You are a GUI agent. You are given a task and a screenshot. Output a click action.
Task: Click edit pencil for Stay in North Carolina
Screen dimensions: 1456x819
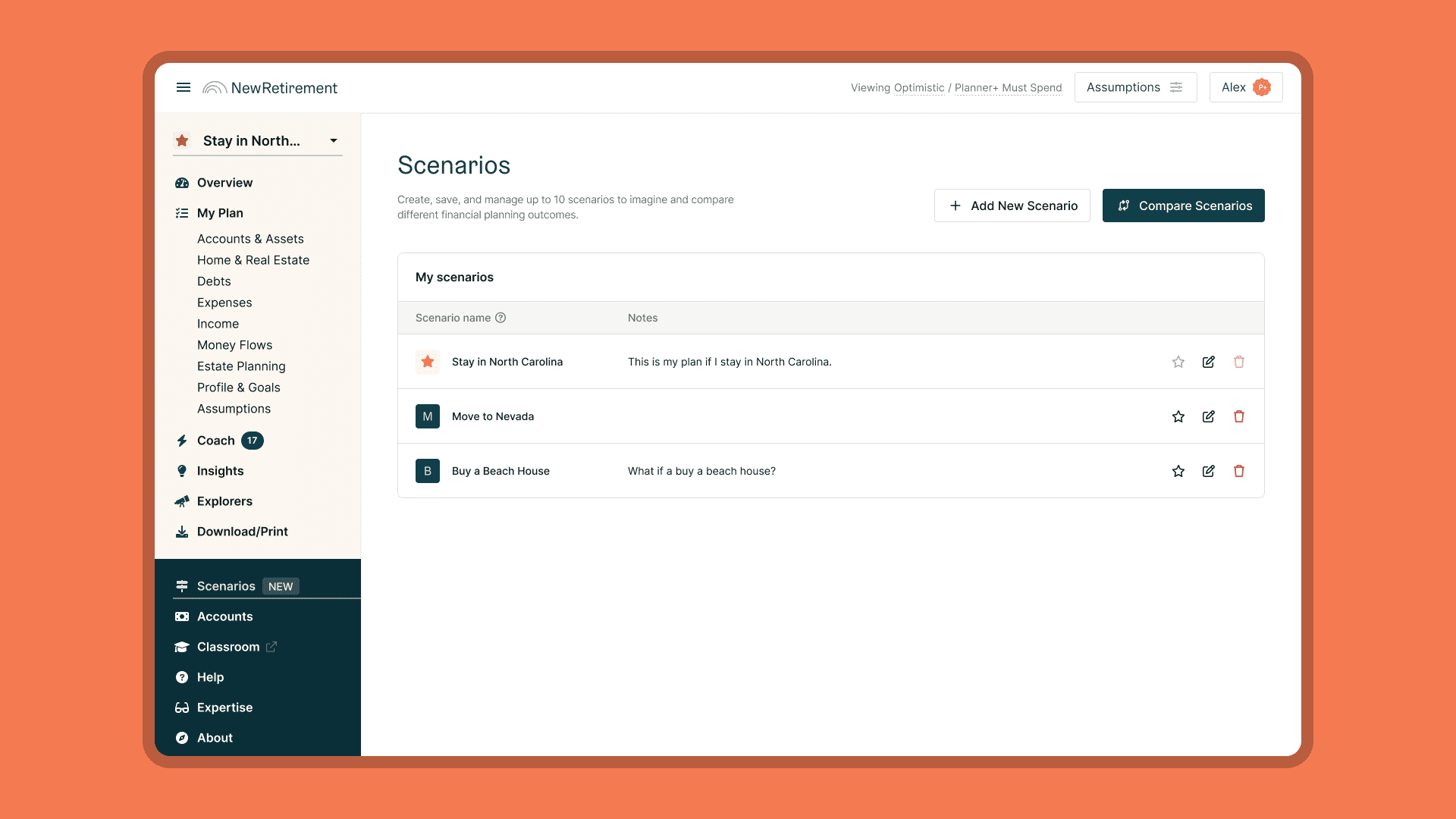click(1208, 362)
